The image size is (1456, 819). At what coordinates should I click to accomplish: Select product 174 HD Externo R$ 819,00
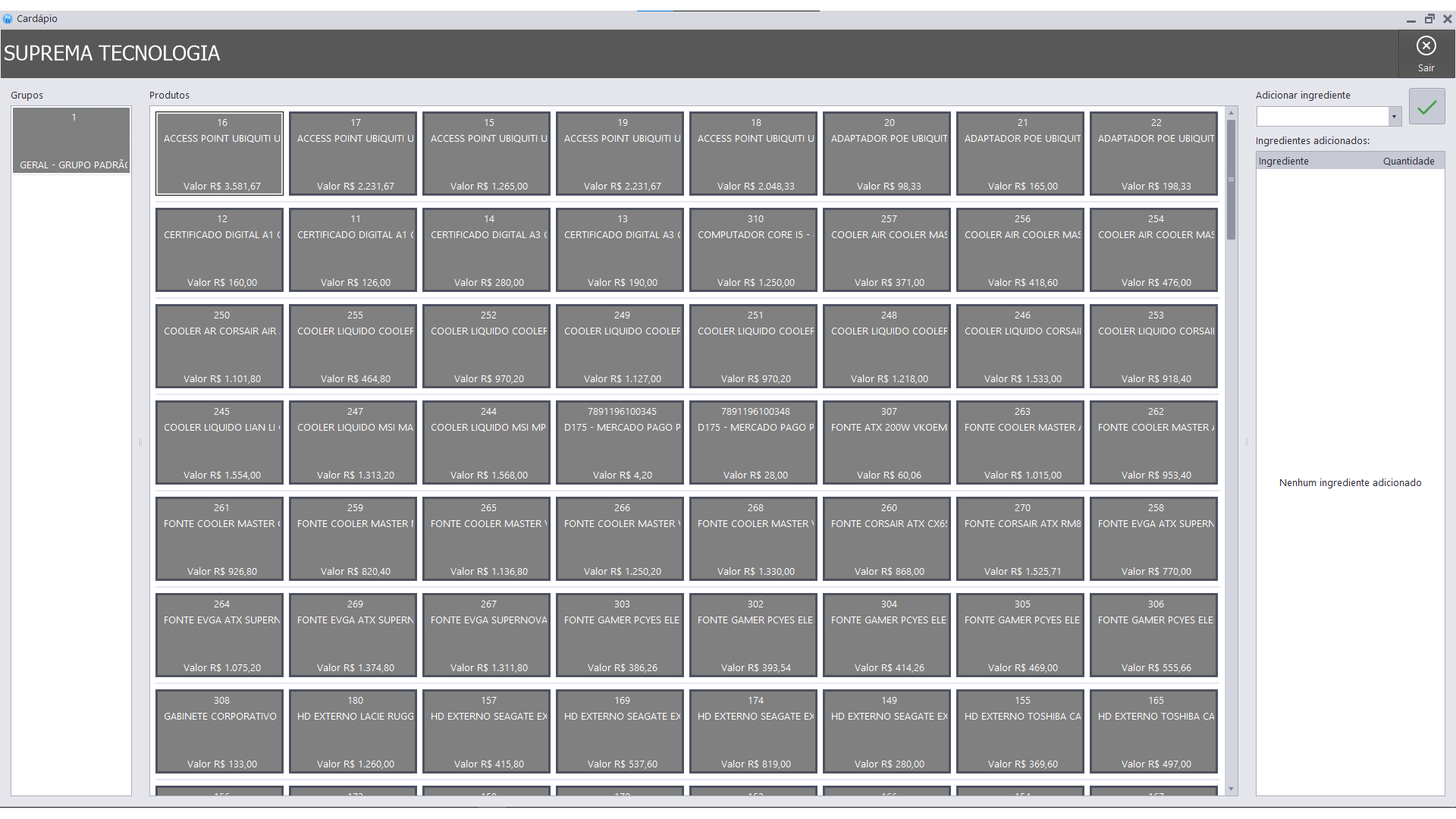(x=753, y=732)
